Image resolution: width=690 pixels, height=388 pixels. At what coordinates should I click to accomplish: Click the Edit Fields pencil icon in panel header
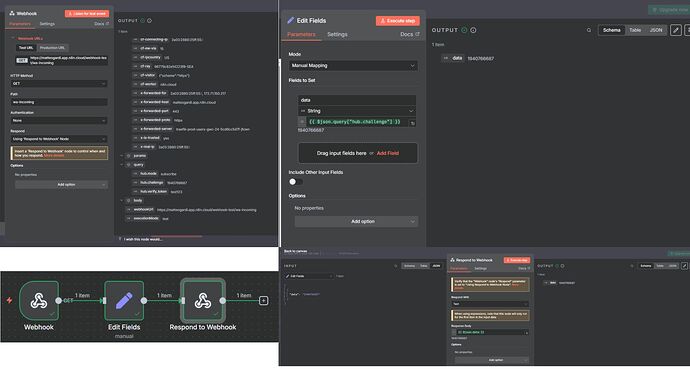point(290,20)
